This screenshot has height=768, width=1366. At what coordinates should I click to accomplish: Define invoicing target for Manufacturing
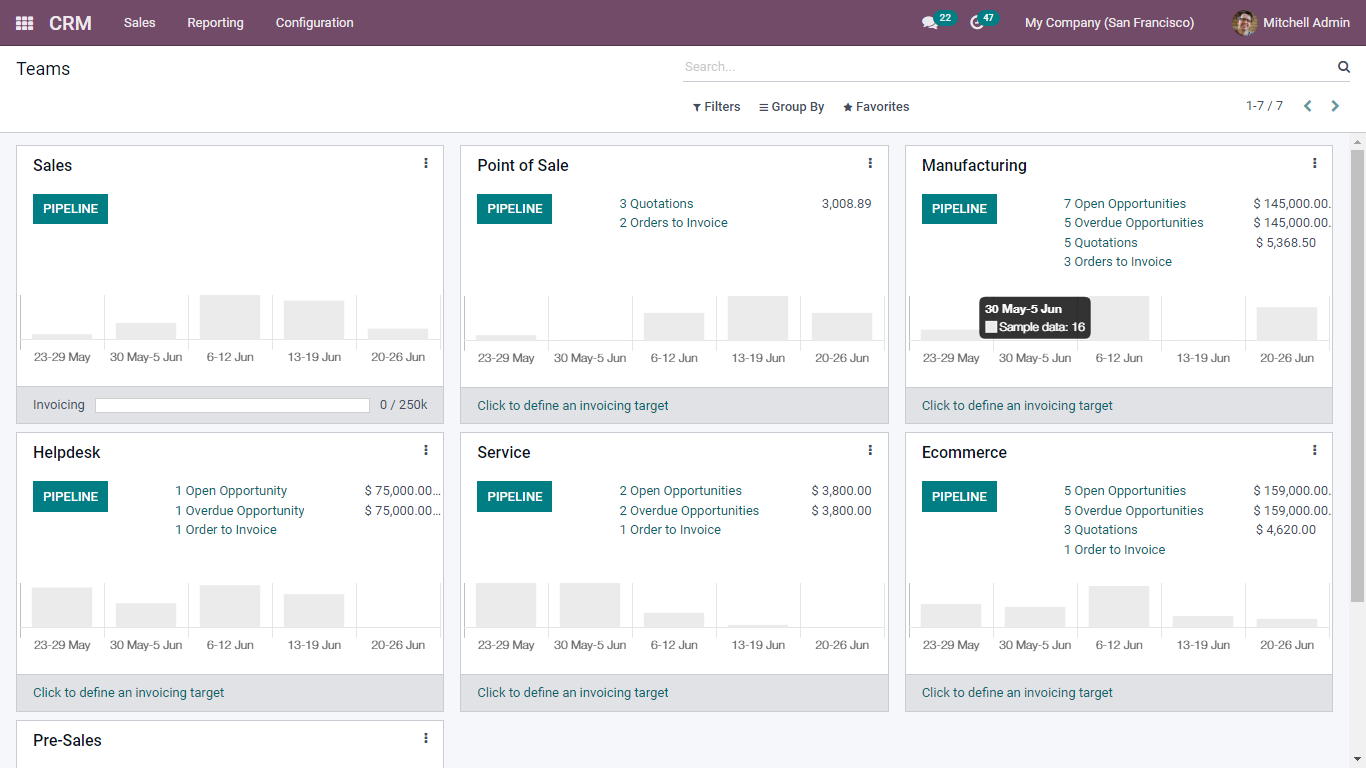[x=1017, y=406]
